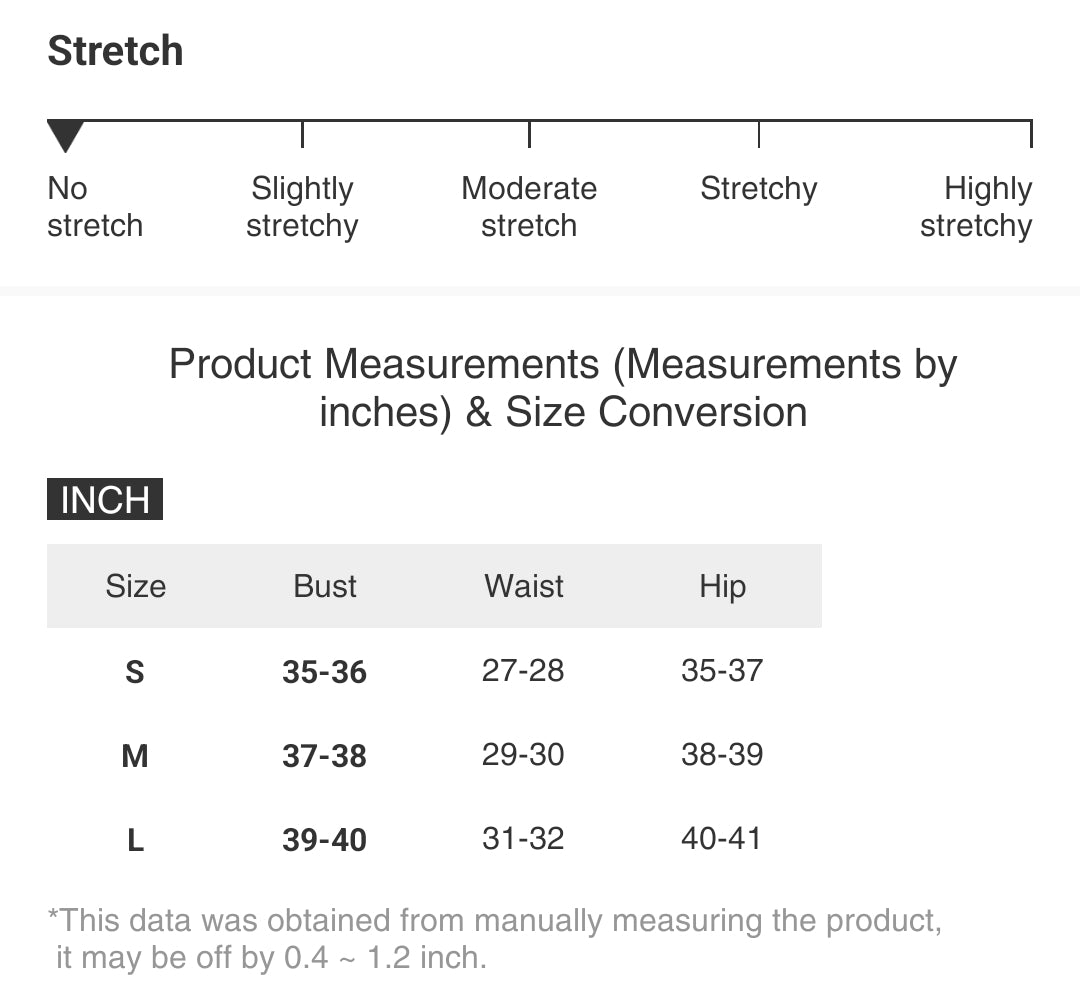Select the size L row label
The width and height of the screenshot is (1080, 990).
click(x=135, y=840)
